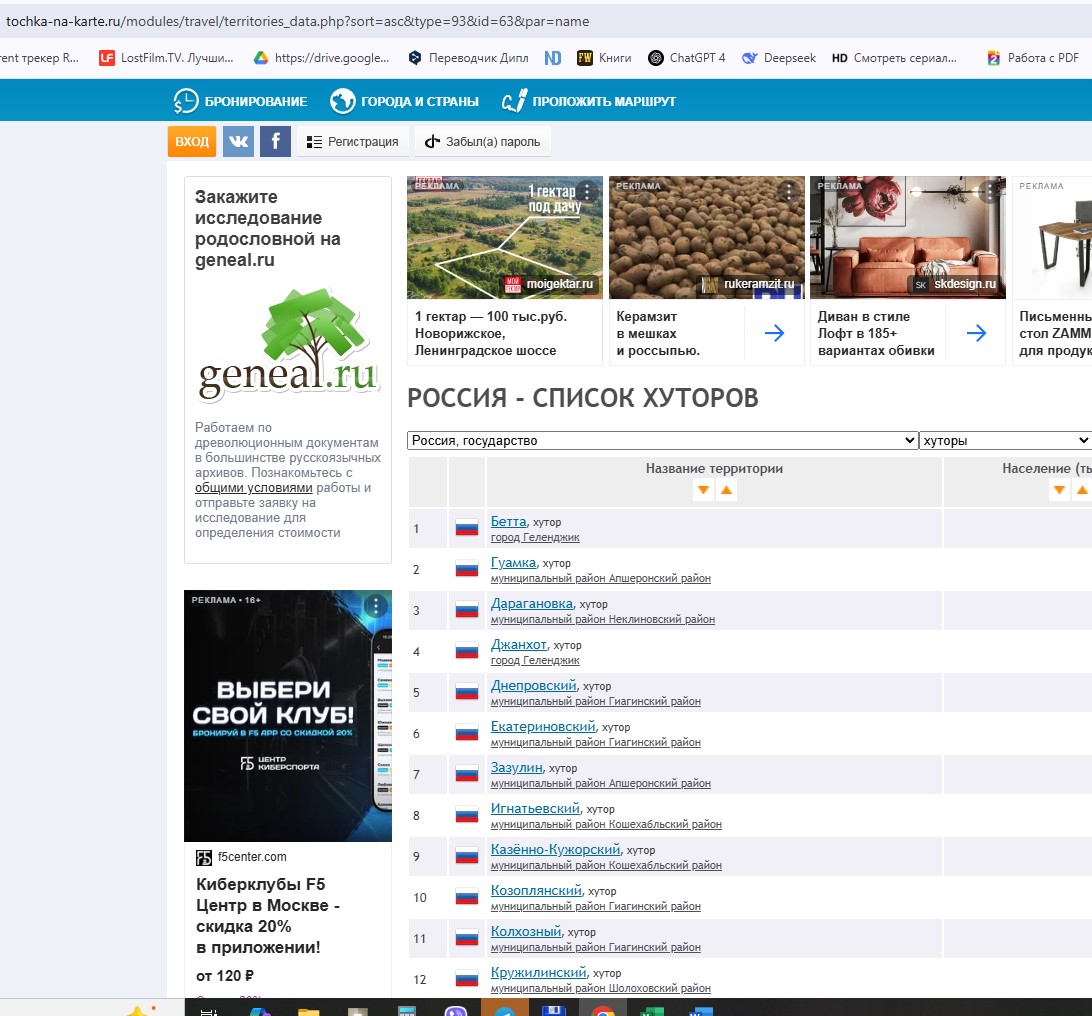Open the rukeramzit.ru keramzit ad image
The image size is (1092, 1016).
click(707, 237)
